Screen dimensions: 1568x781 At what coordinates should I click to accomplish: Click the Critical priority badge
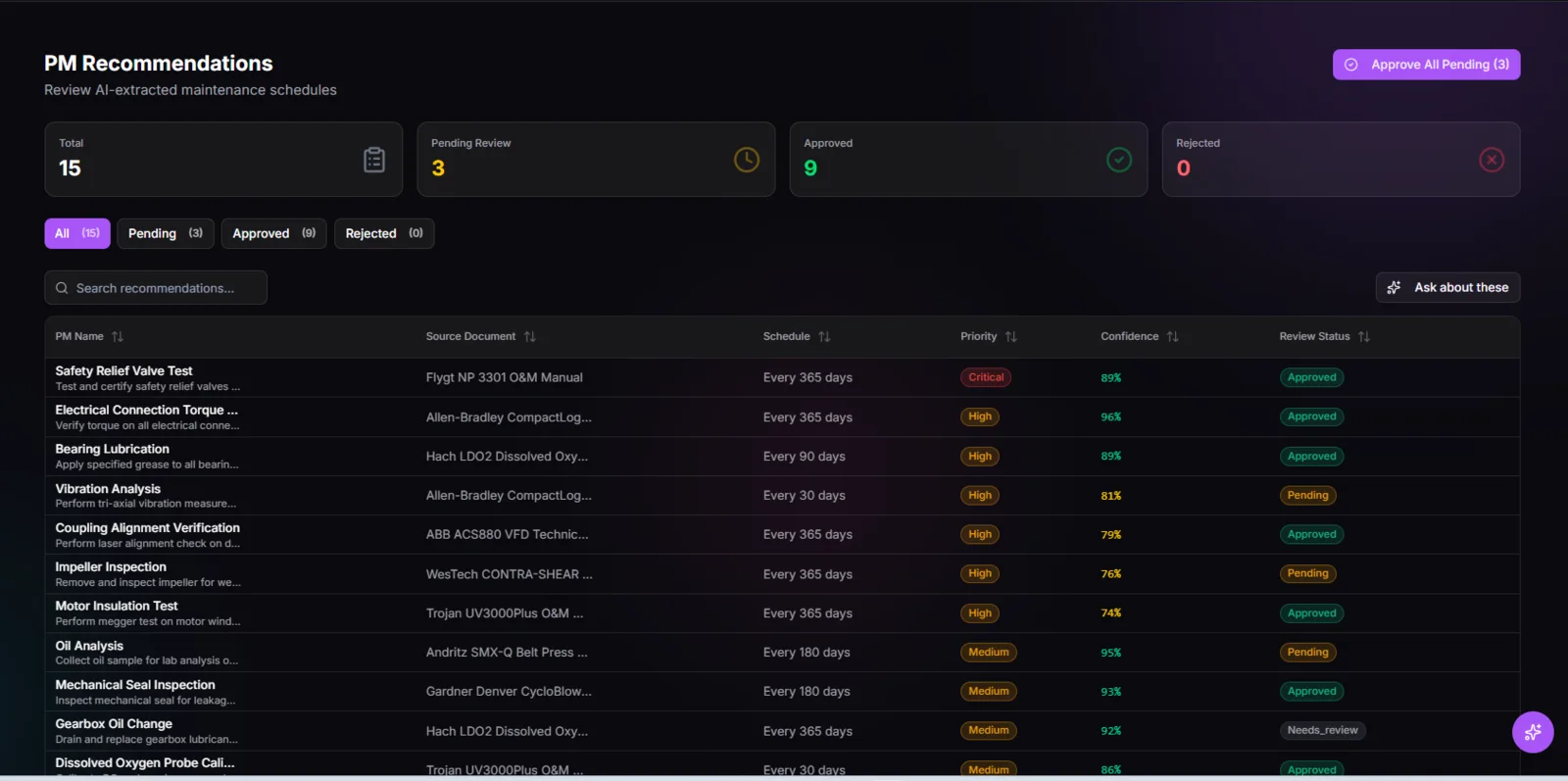pyautogui.click(x=986, y=377)
